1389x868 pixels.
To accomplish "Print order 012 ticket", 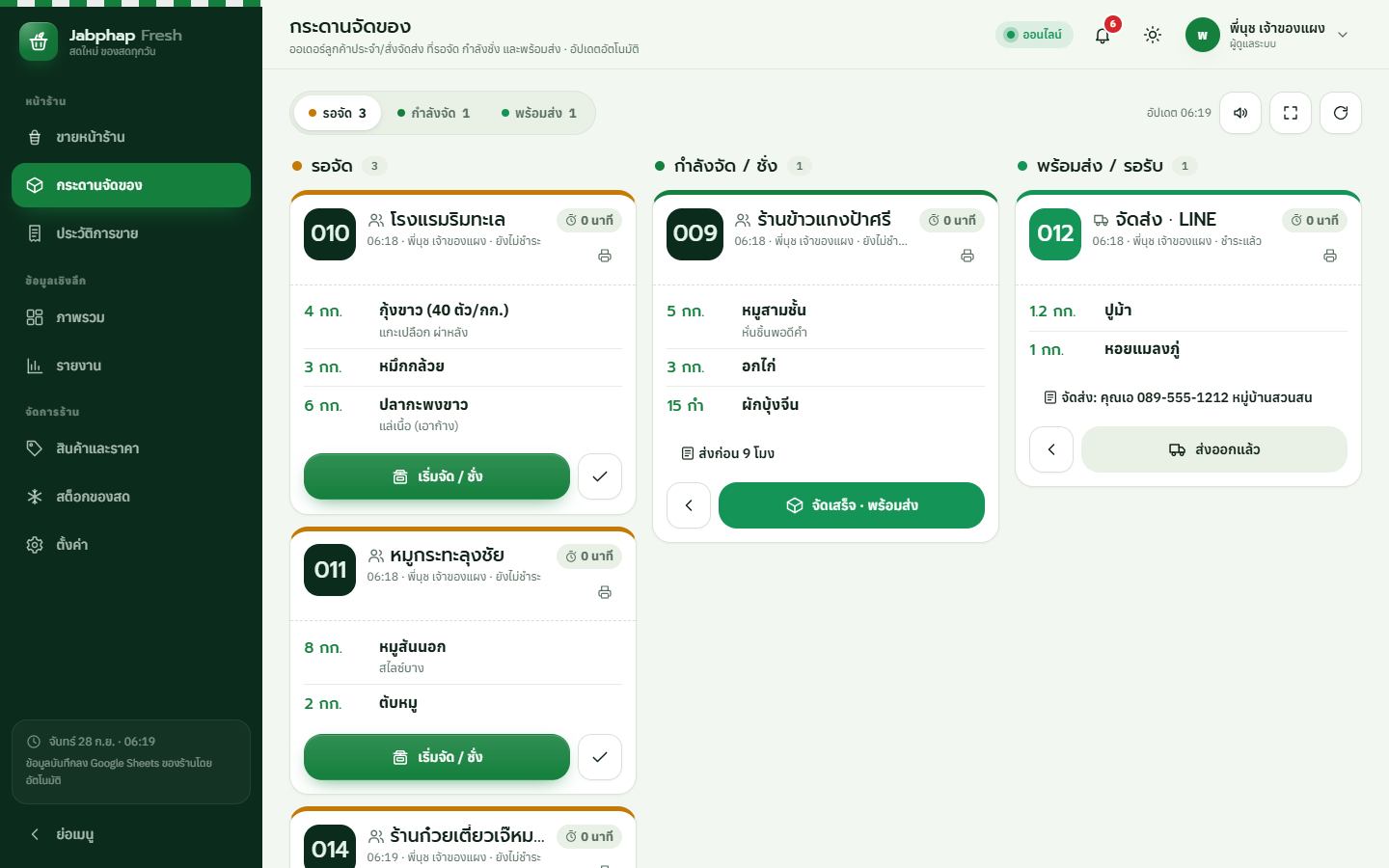I will [1330, 256].
